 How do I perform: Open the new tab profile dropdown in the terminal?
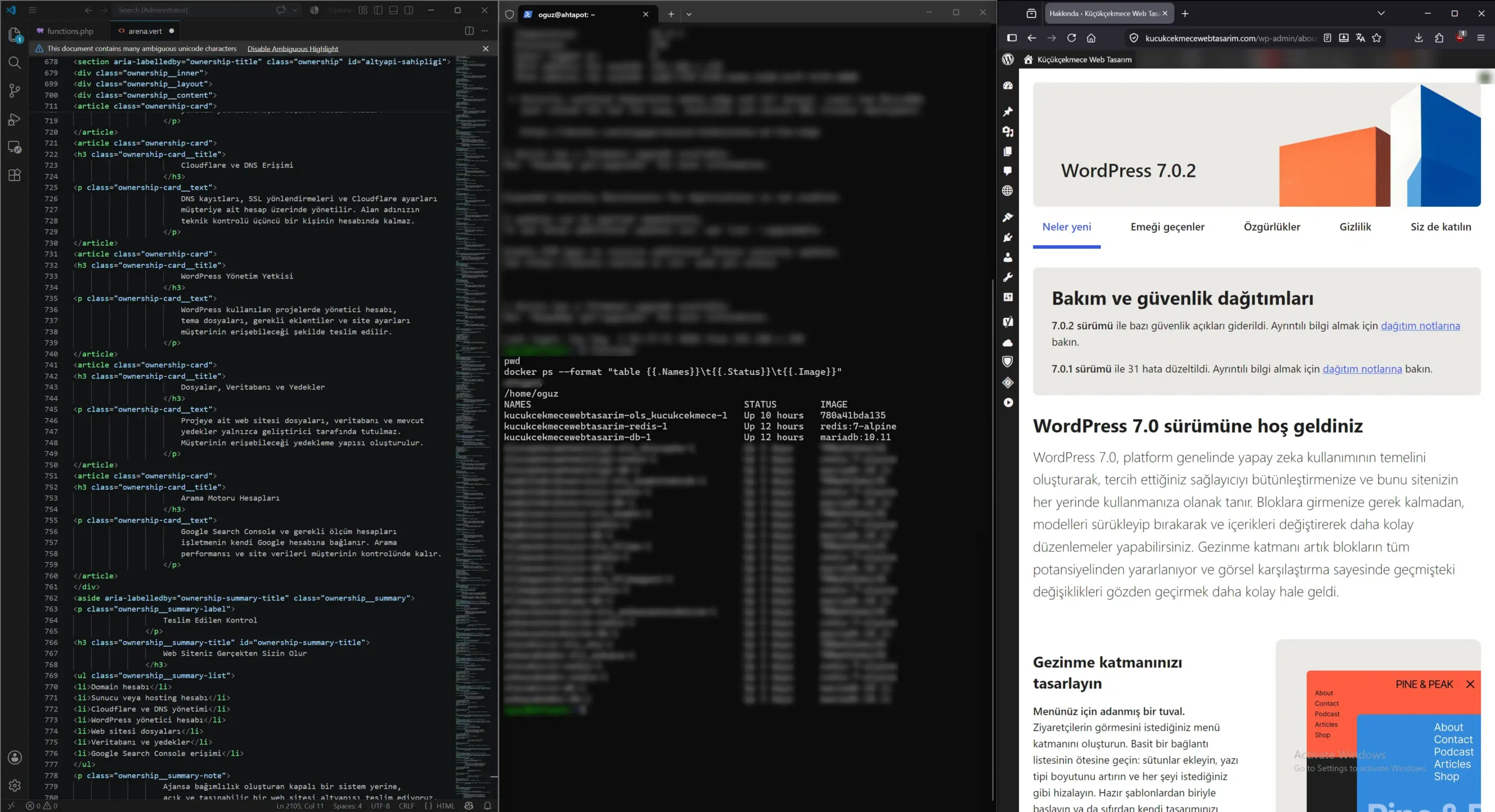(689, 14)
